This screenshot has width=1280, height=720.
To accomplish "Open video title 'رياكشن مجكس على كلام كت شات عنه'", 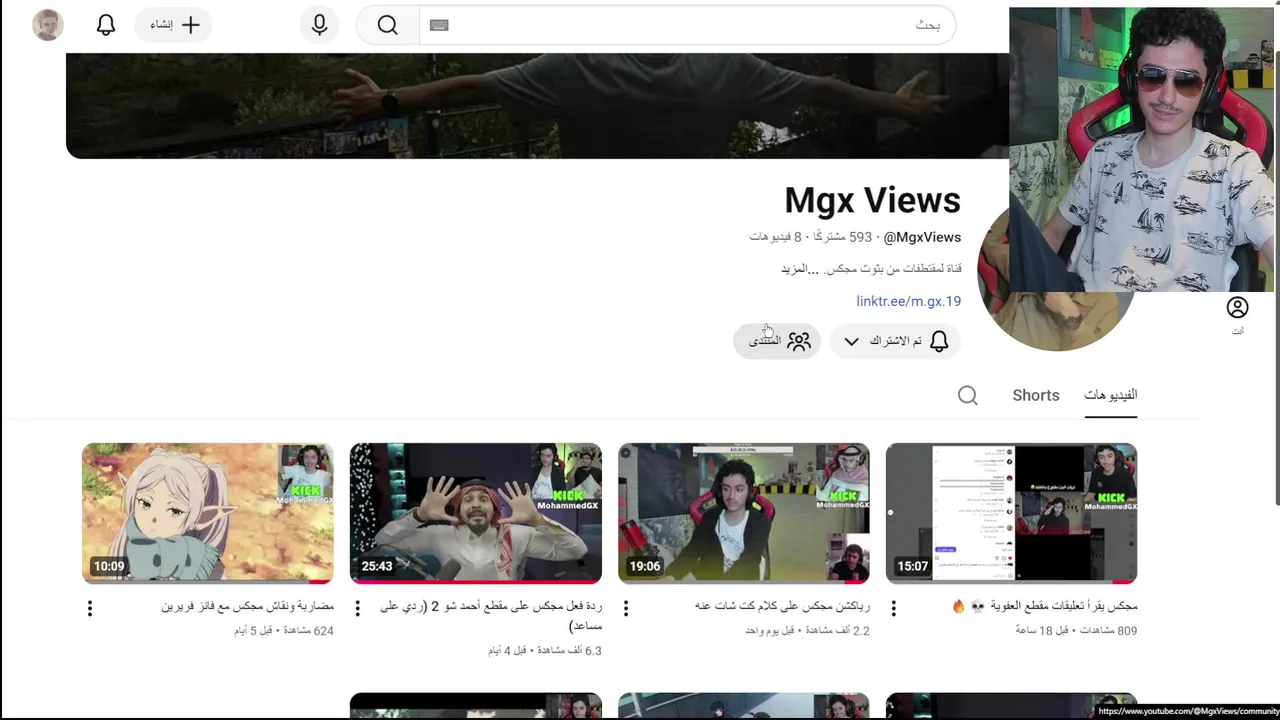I will click(x=782, y=606).
